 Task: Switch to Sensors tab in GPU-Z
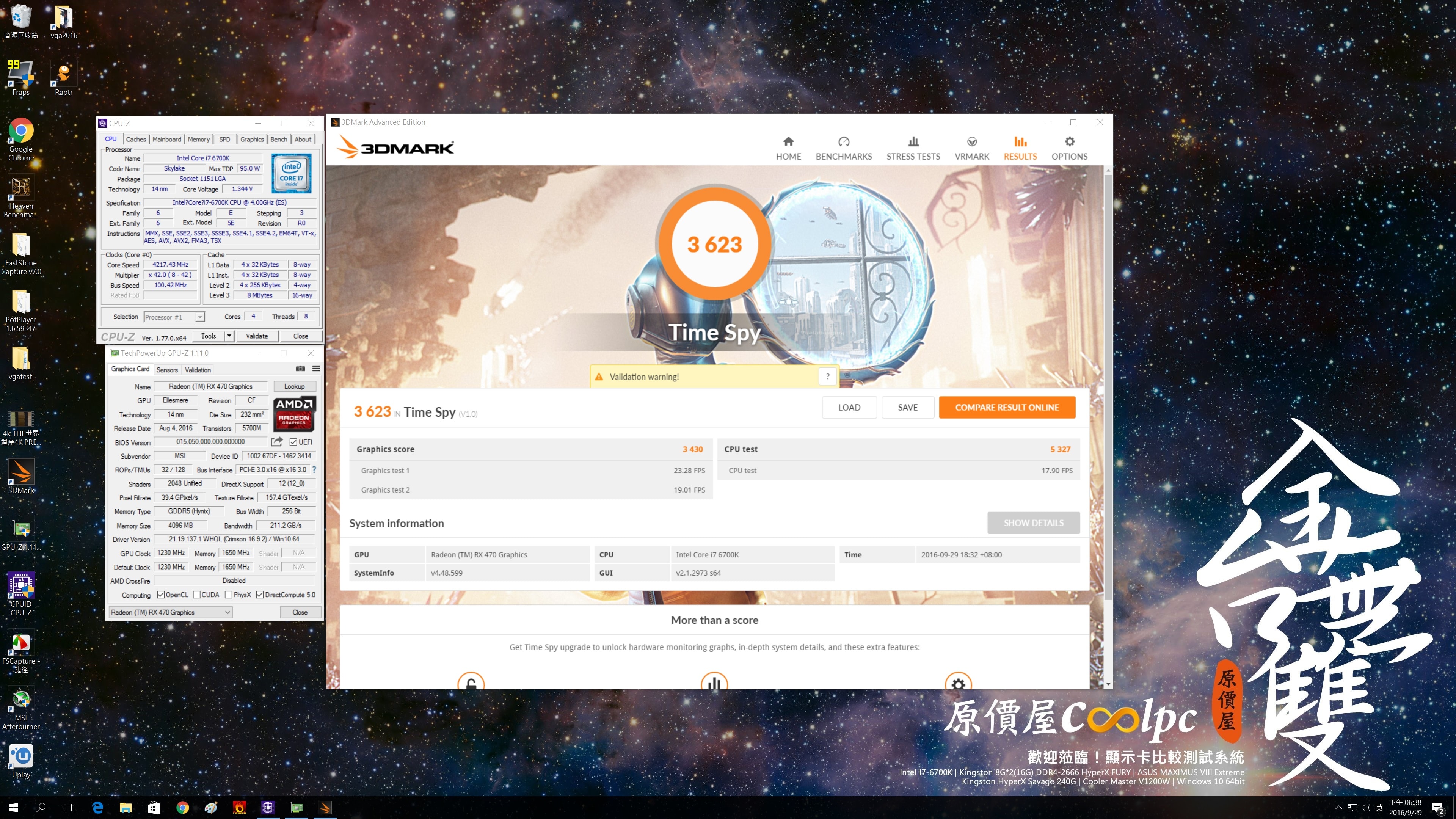(x=167, y=370)
